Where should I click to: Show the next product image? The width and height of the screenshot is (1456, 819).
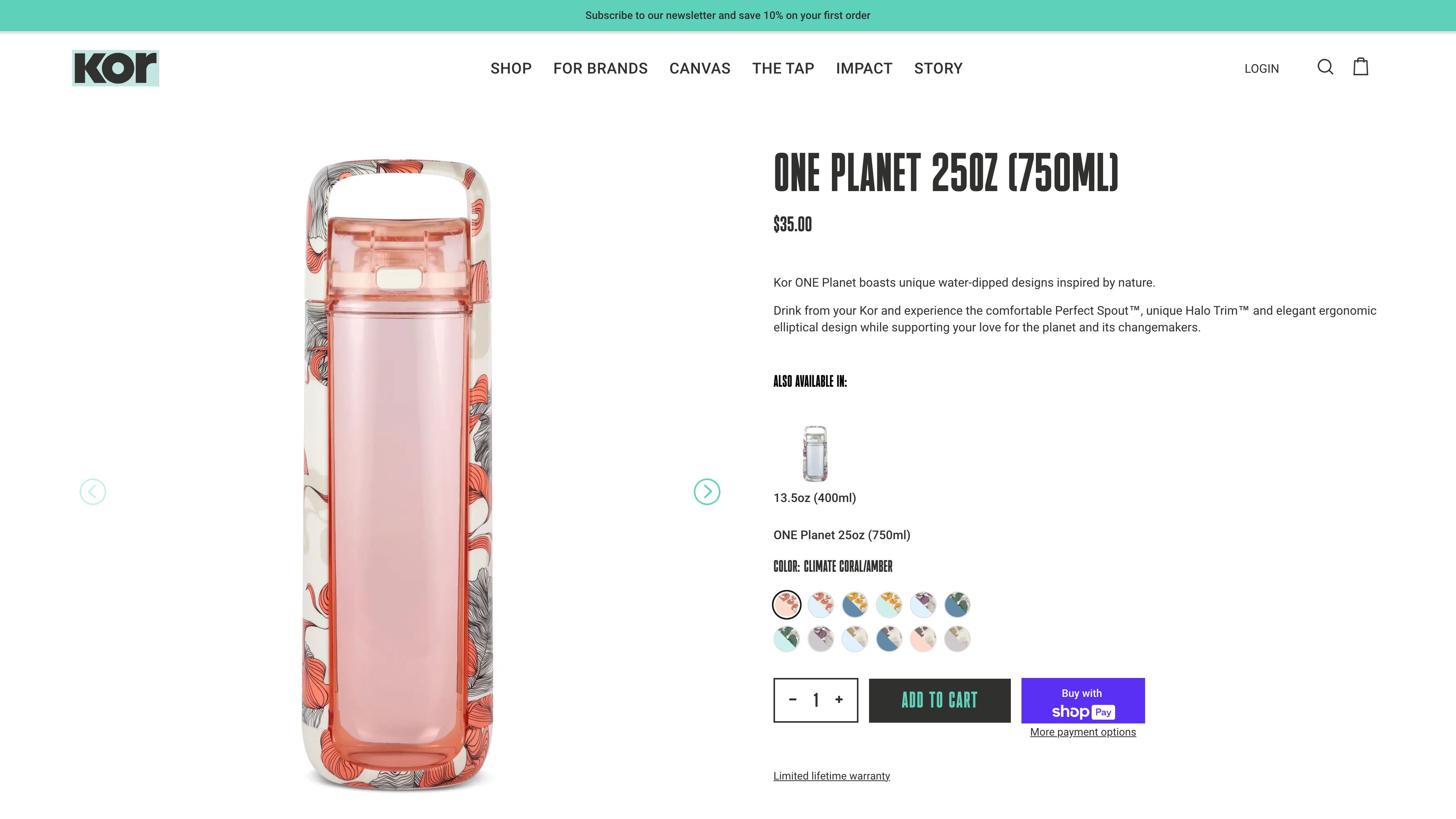706,491
